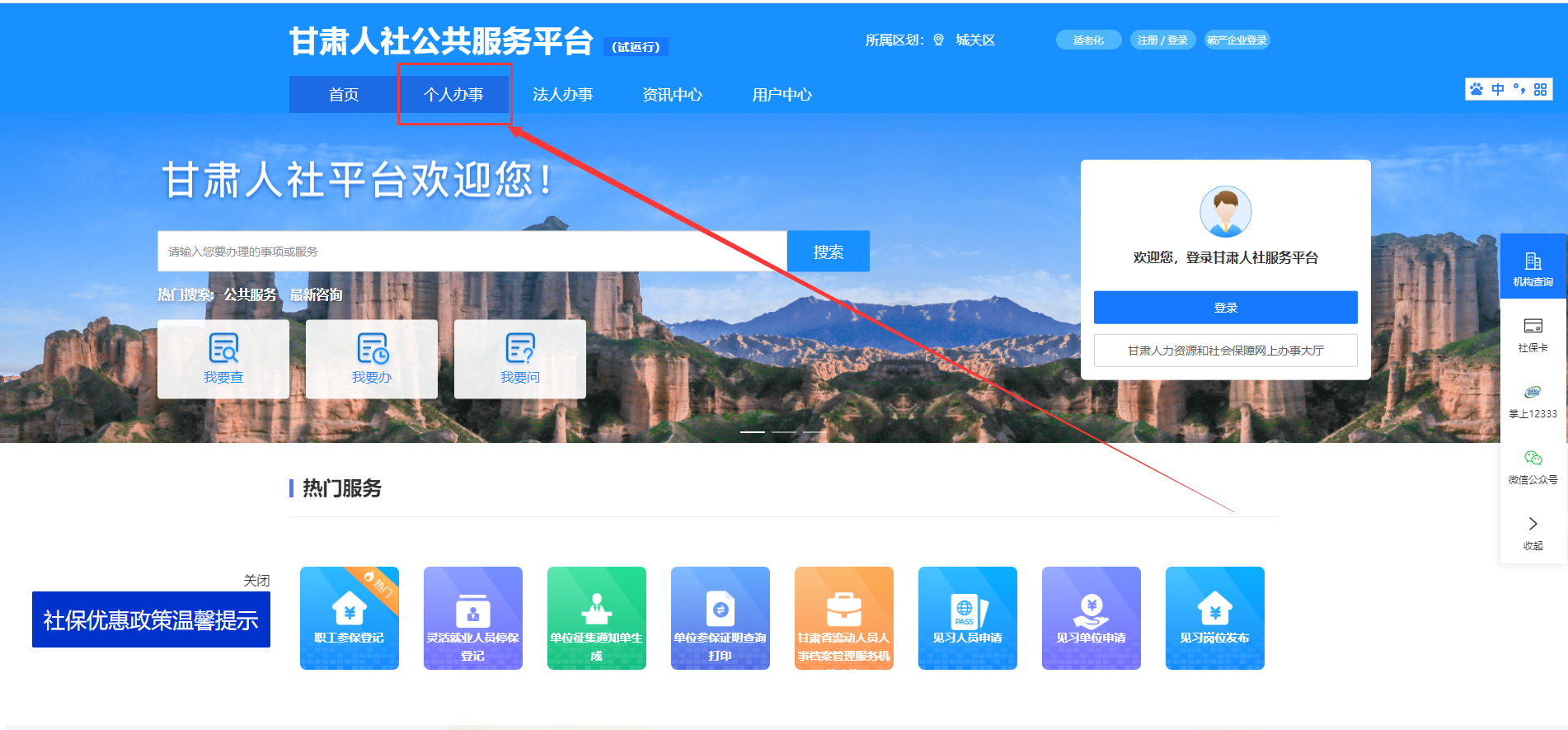Change the 所属区划 location 城关区

pos(974,40)
